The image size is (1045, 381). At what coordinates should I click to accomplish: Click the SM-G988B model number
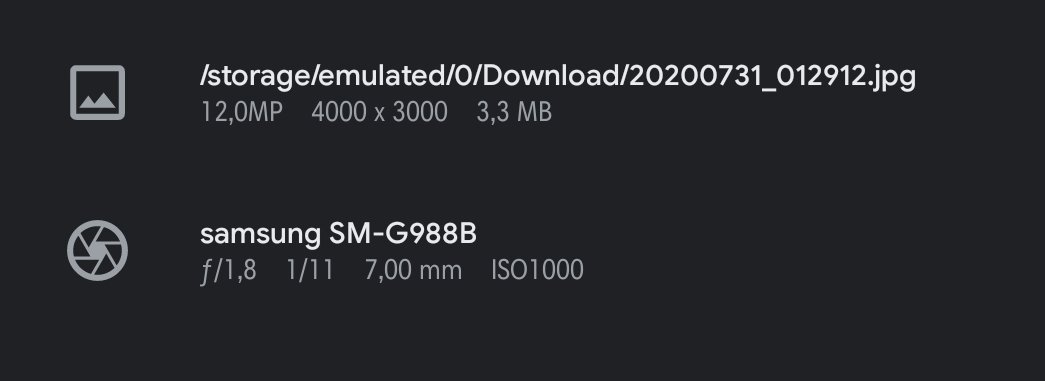403,234
